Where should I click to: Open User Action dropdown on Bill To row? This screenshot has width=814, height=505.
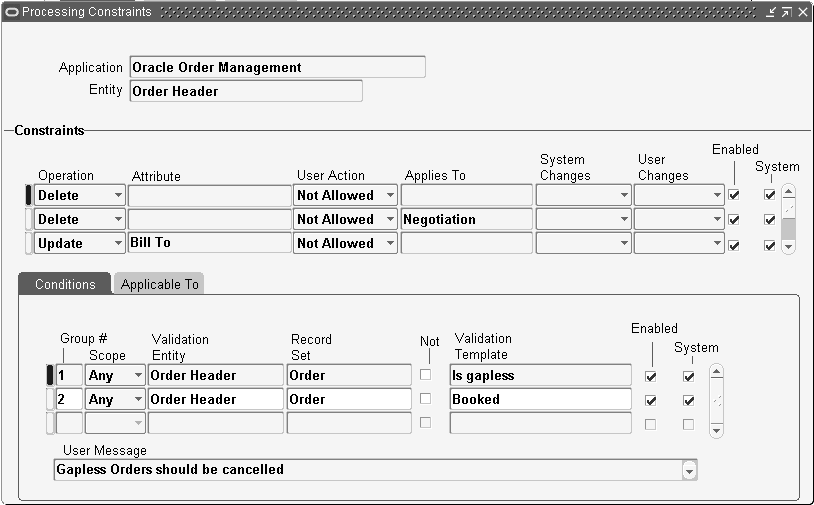(x=390, y=243)
